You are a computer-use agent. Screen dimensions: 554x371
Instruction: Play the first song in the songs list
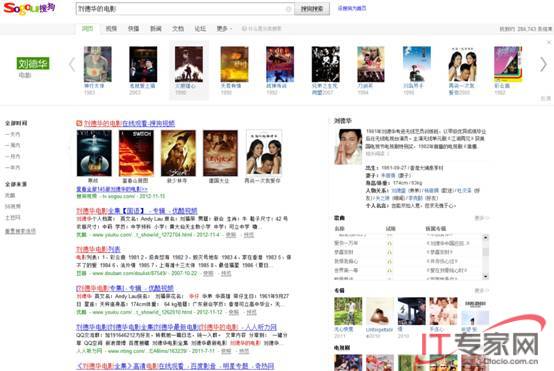click(x=390, y=243)
